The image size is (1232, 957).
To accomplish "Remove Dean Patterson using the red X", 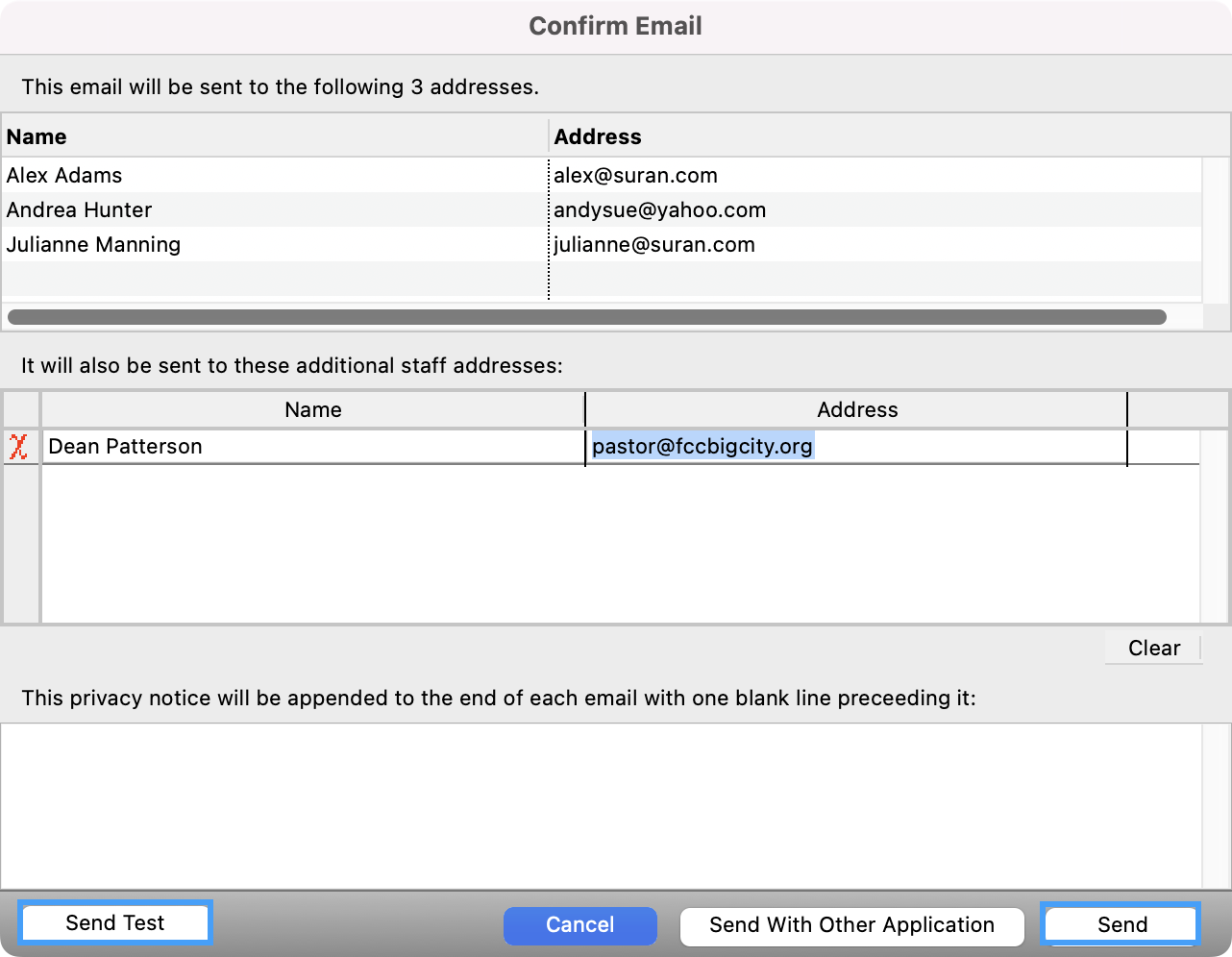I will tap(18, 447).
